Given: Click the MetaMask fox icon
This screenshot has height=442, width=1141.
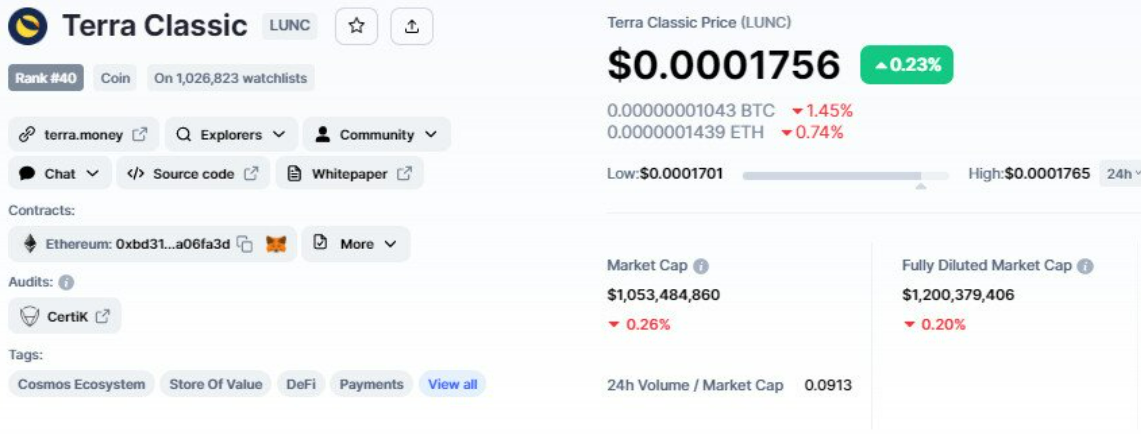Looking at the screenshot, I should pos(276,244).
